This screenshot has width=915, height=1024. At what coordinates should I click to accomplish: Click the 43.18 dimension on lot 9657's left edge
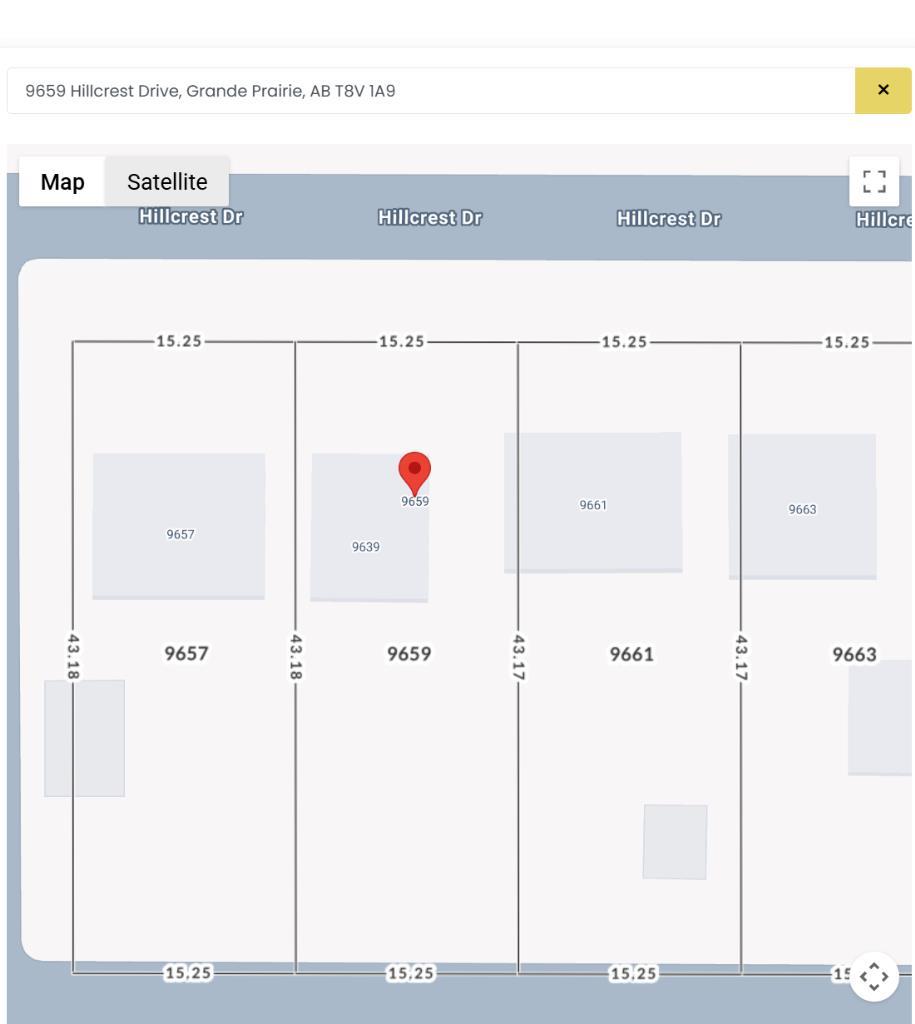coord(73,656)
